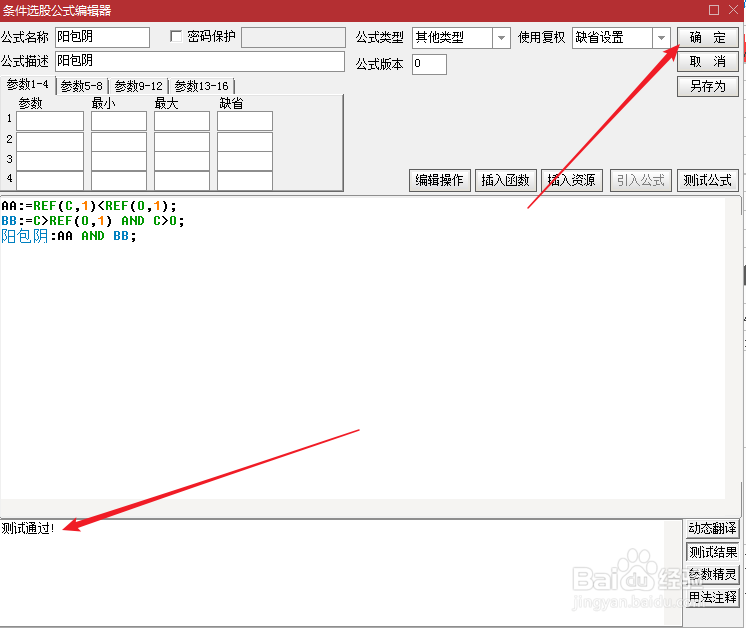Viewport: 746px width, 628px height.
Task: Click the 确定 confirm button
Action: tap(707, 37)
